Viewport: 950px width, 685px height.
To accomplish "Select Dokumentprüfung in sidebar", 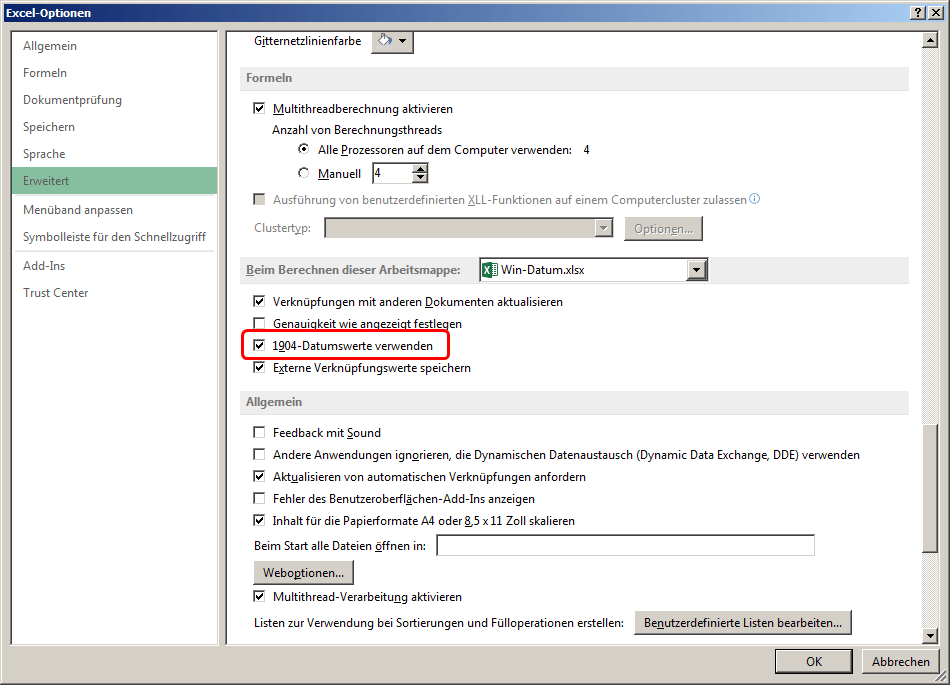I will tap(115, 100).
